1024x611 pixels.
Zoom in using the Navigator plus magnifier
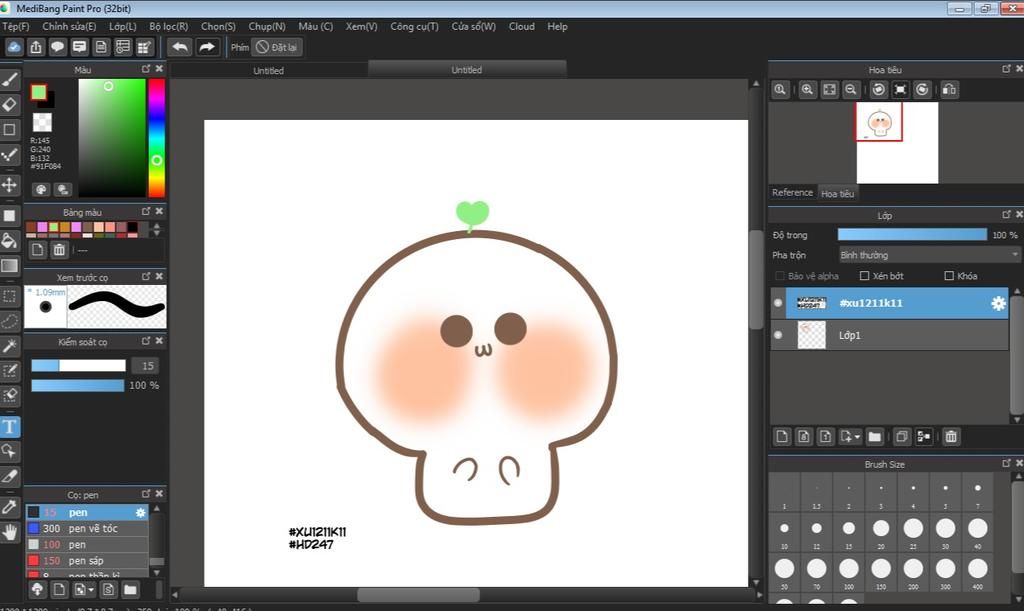tap(807, 90)
